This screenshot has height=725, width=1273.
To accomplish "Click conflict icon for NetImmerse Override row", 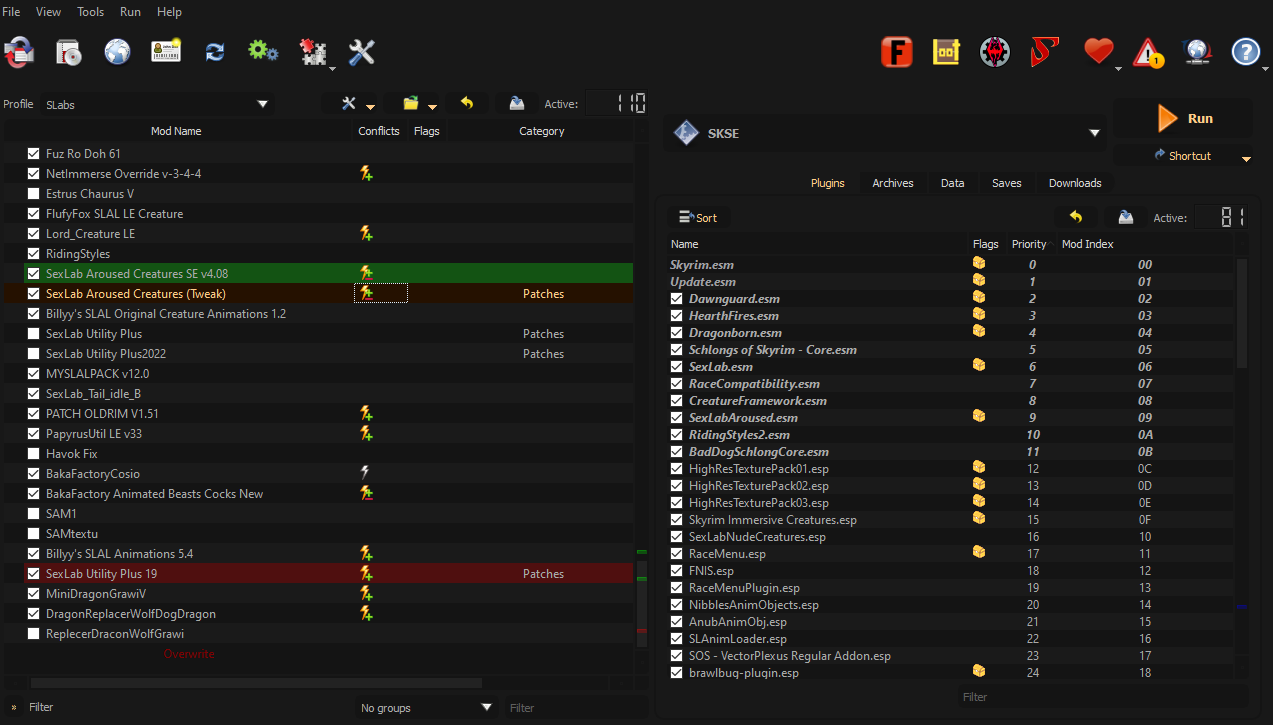I will point(366,174).
